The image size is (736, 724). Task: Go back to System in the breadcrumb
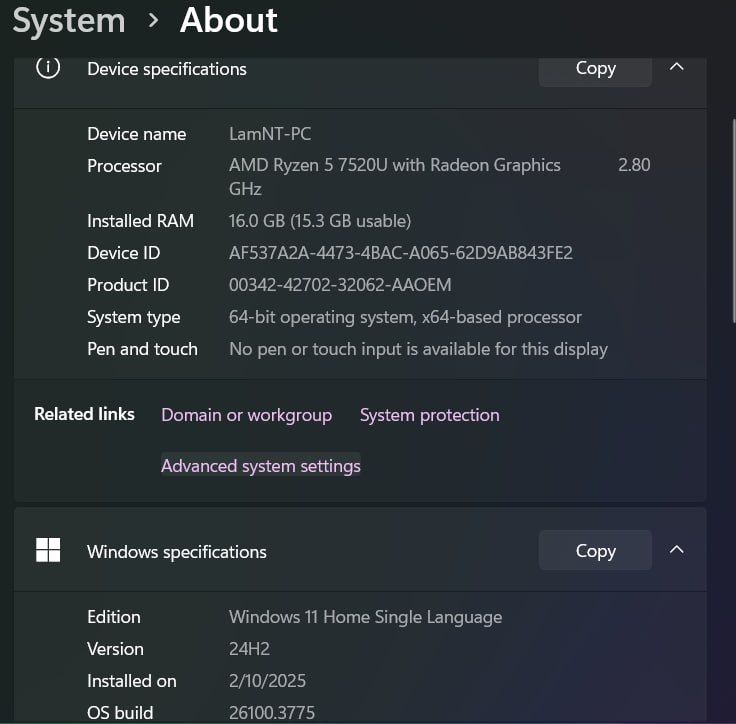point(69,21)
